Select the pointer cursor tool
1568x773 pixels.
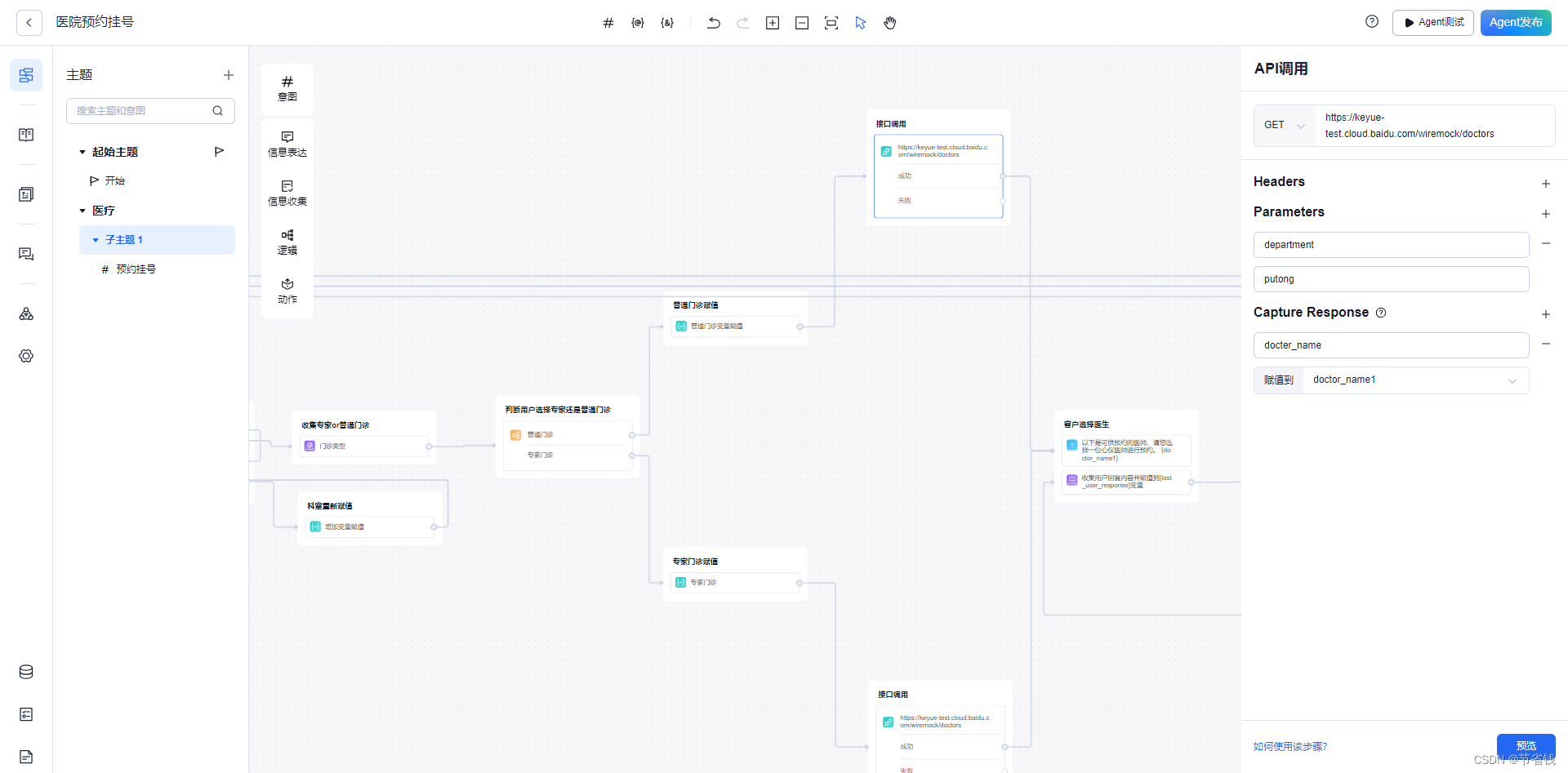861,23
